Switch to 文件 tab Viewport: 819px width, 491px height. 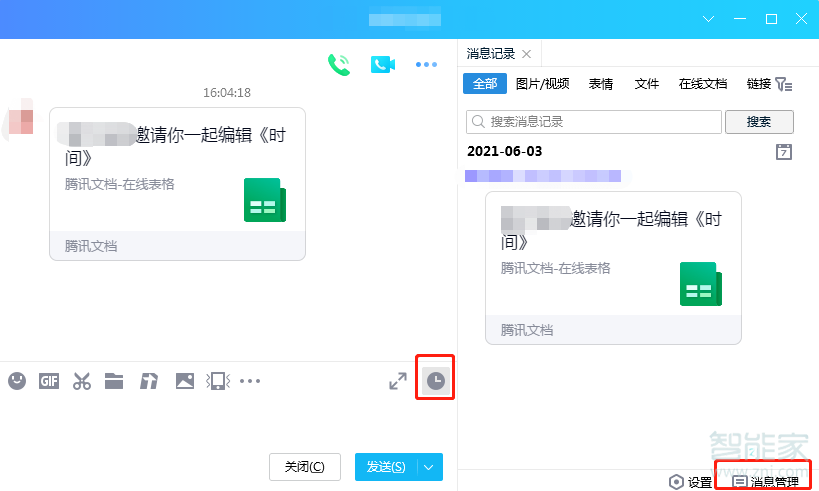(647, 84)
